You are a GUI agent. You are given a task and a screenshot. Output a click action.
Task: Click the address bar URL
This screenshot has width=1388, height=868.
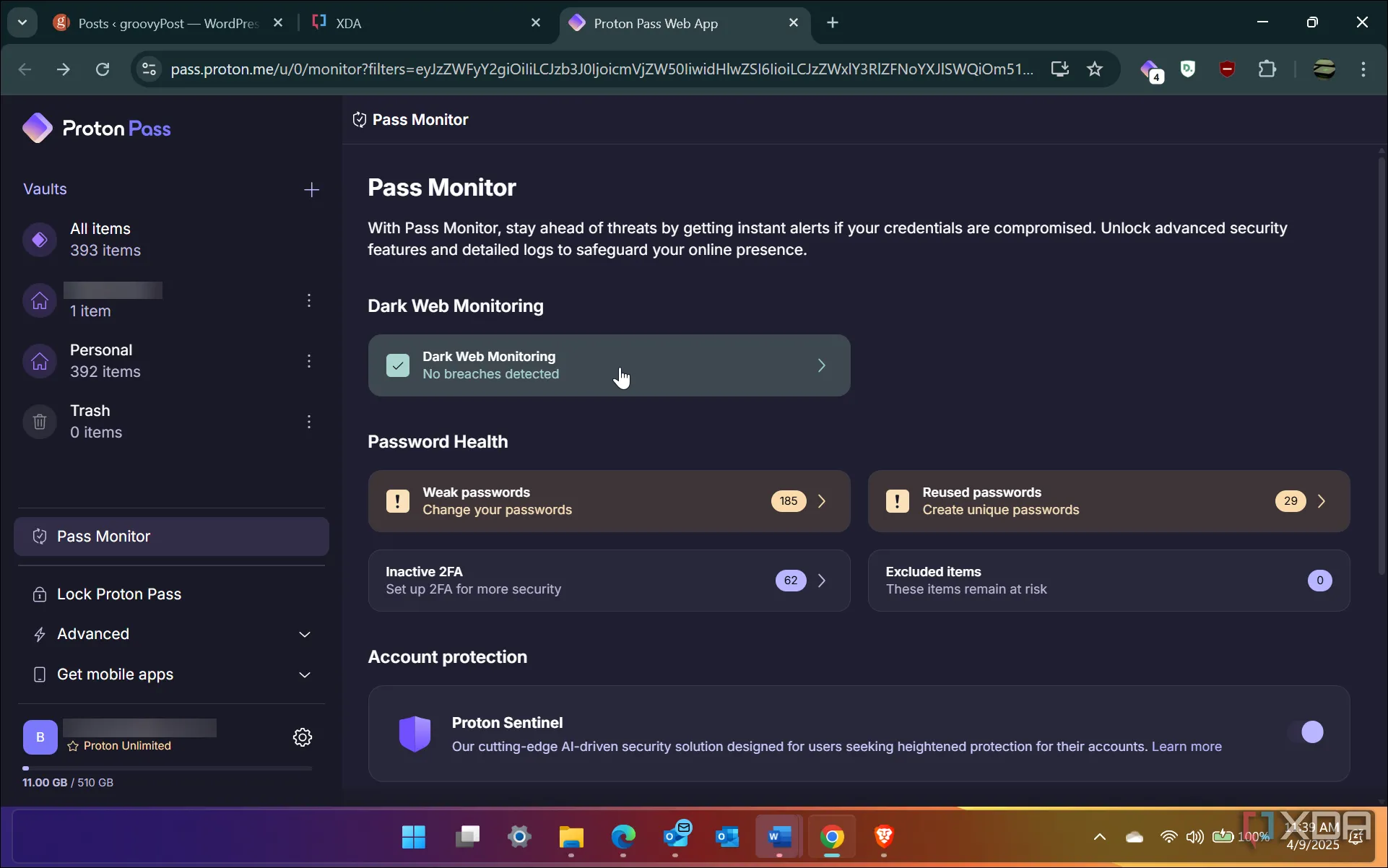602,69
